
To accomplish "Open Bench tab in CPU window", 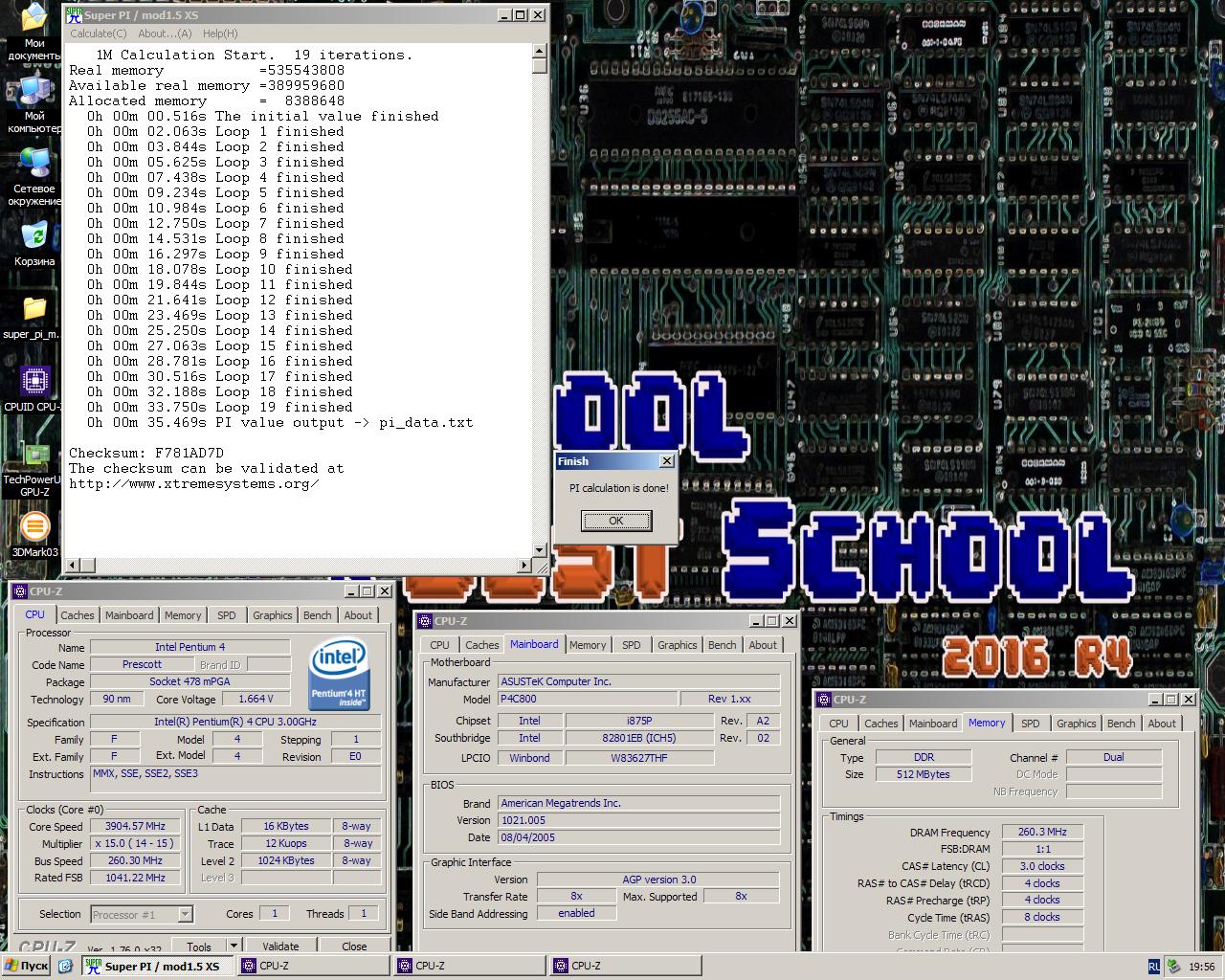I will click(x=318, y=615).
